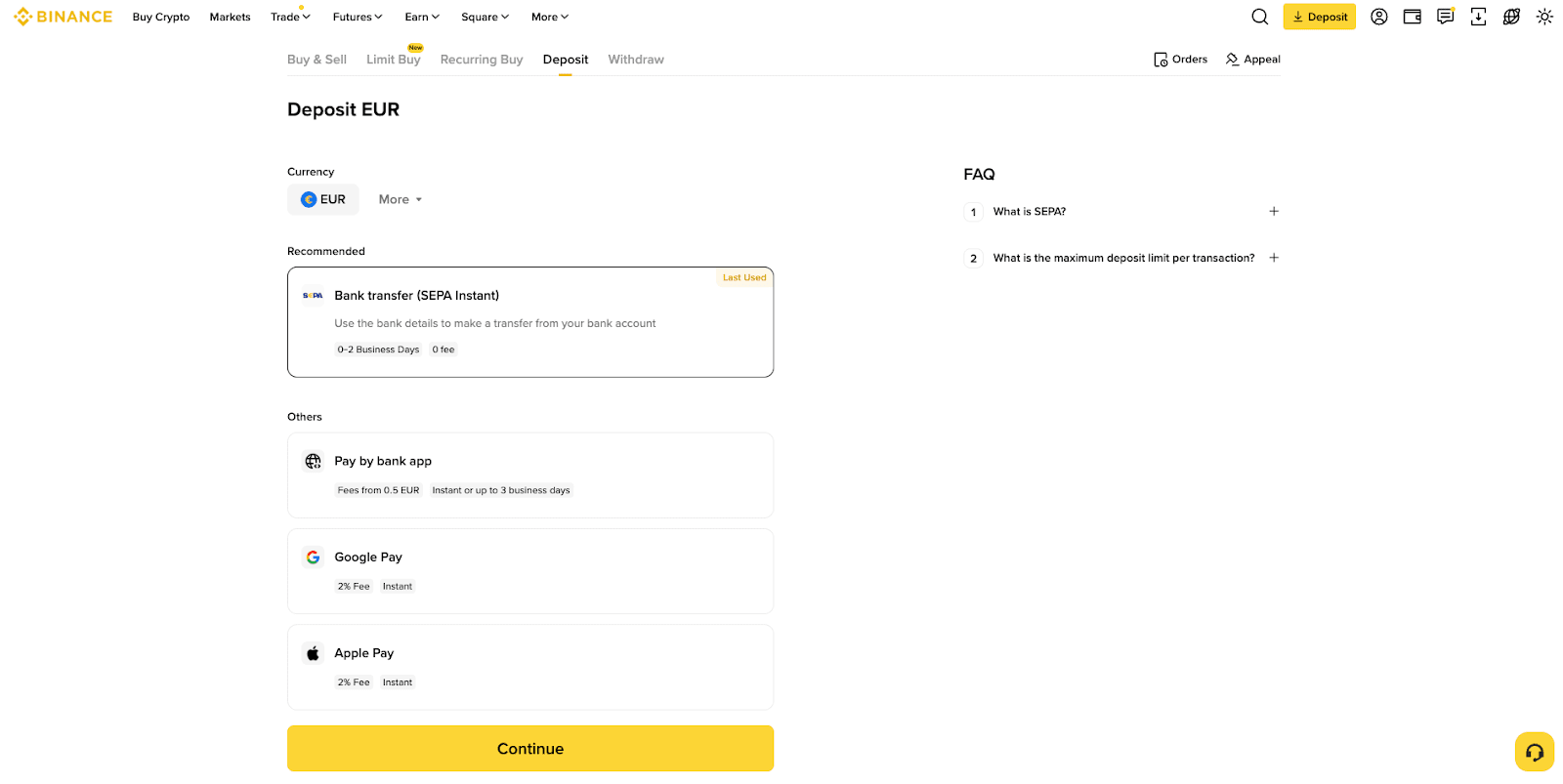Switch to the Withdraw tab
Image resolution: width=1563 pixels, height=784 pixels.
pos(635,60)
